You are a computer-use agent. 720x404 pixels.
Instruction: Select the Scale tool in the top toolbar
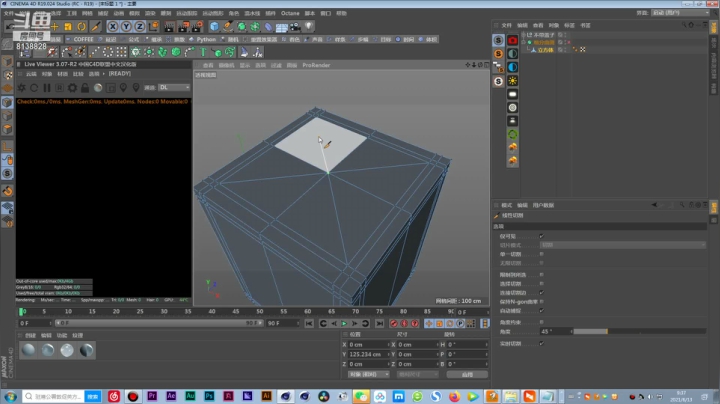[x=68, y=27]
